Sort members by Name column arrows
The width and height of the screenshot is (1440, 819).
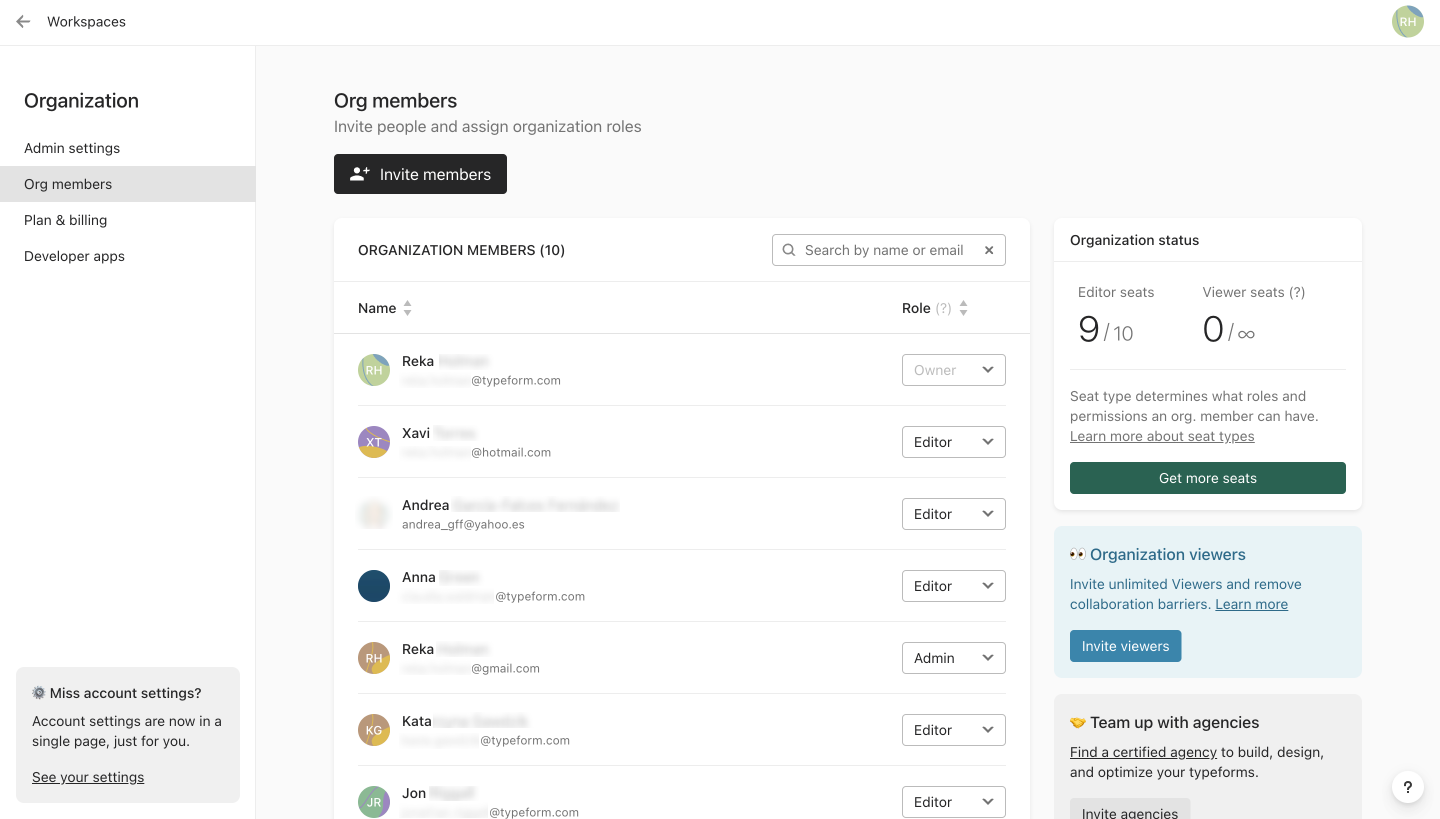(407, 309)
